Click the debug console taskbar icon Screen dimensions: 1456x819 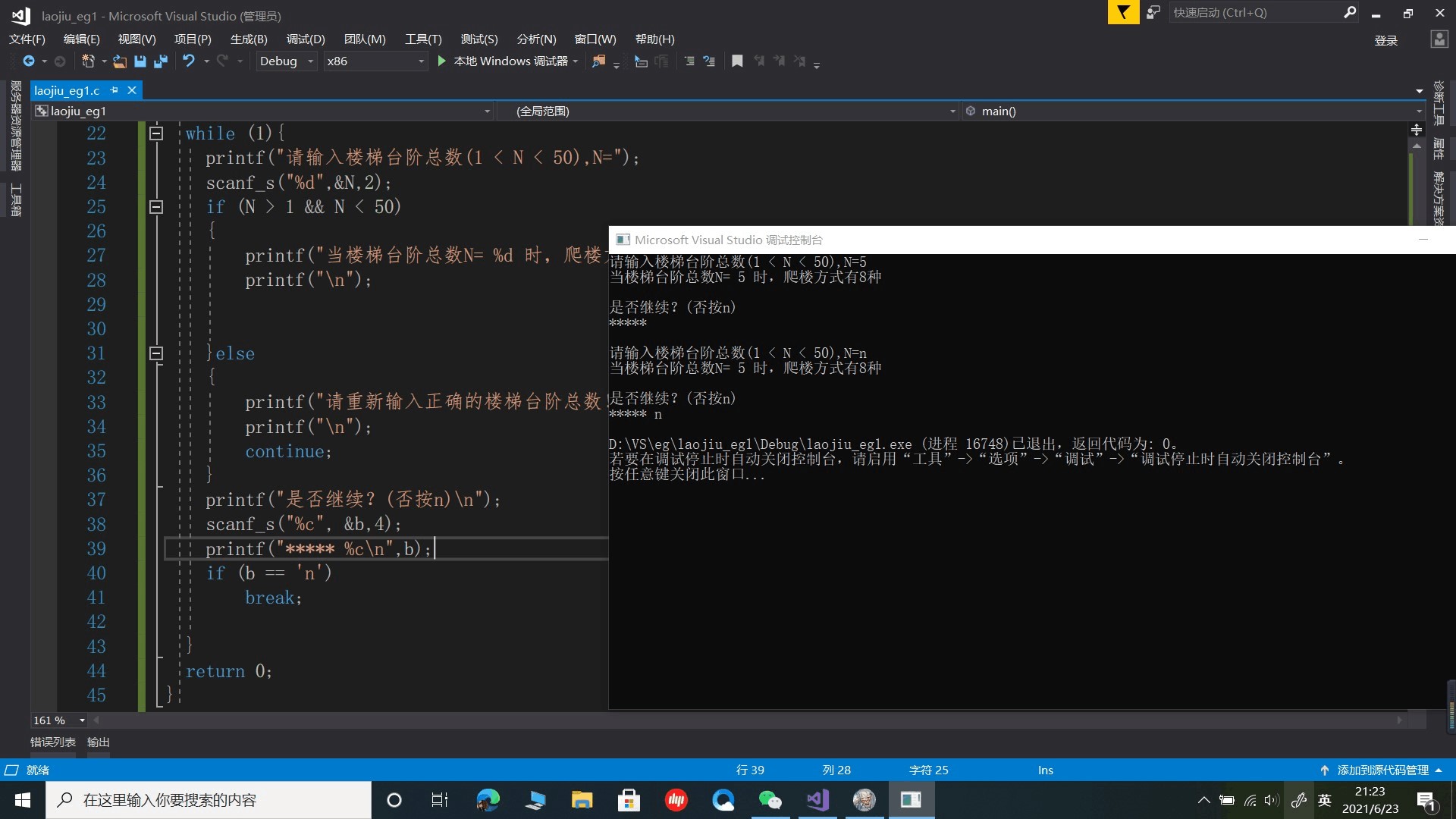click(x=911, y=800)
